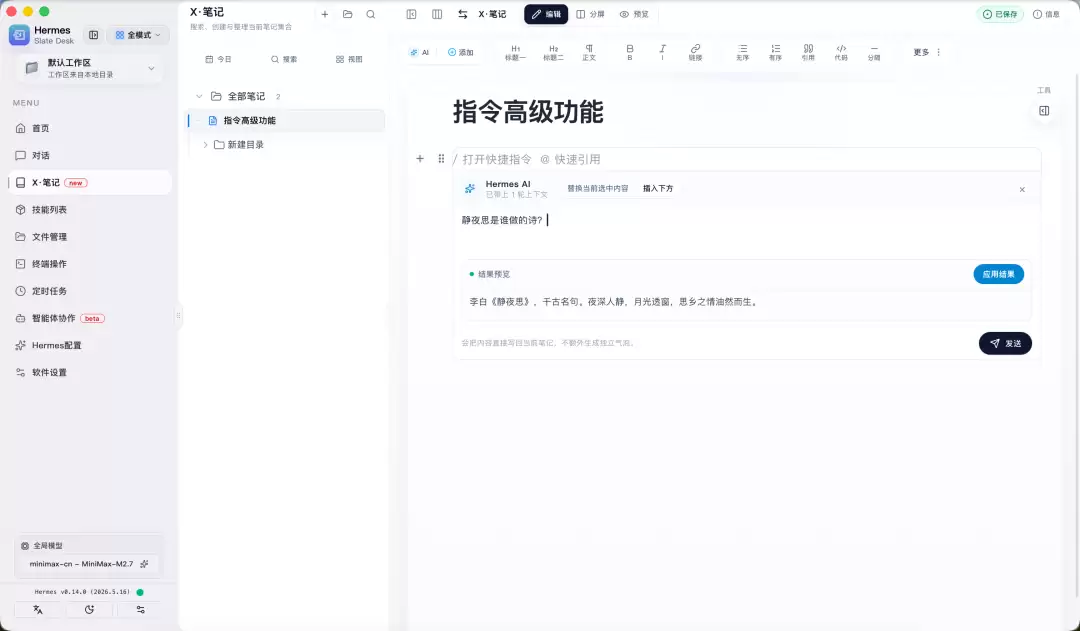Open 定时任务 in the sidebar

tap(90, 291)
